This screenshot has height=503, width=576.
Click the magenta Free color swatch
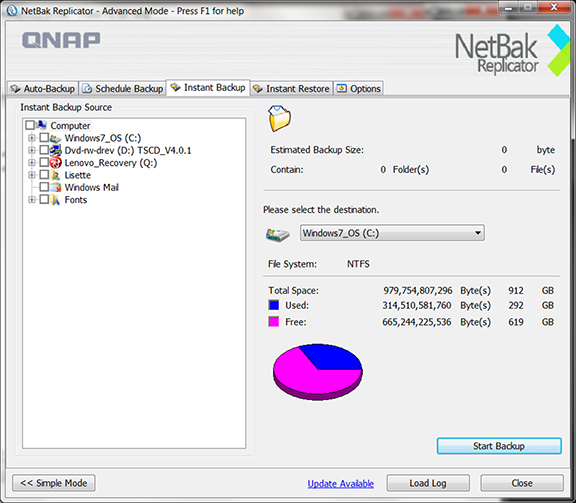(x=274, y=322)
